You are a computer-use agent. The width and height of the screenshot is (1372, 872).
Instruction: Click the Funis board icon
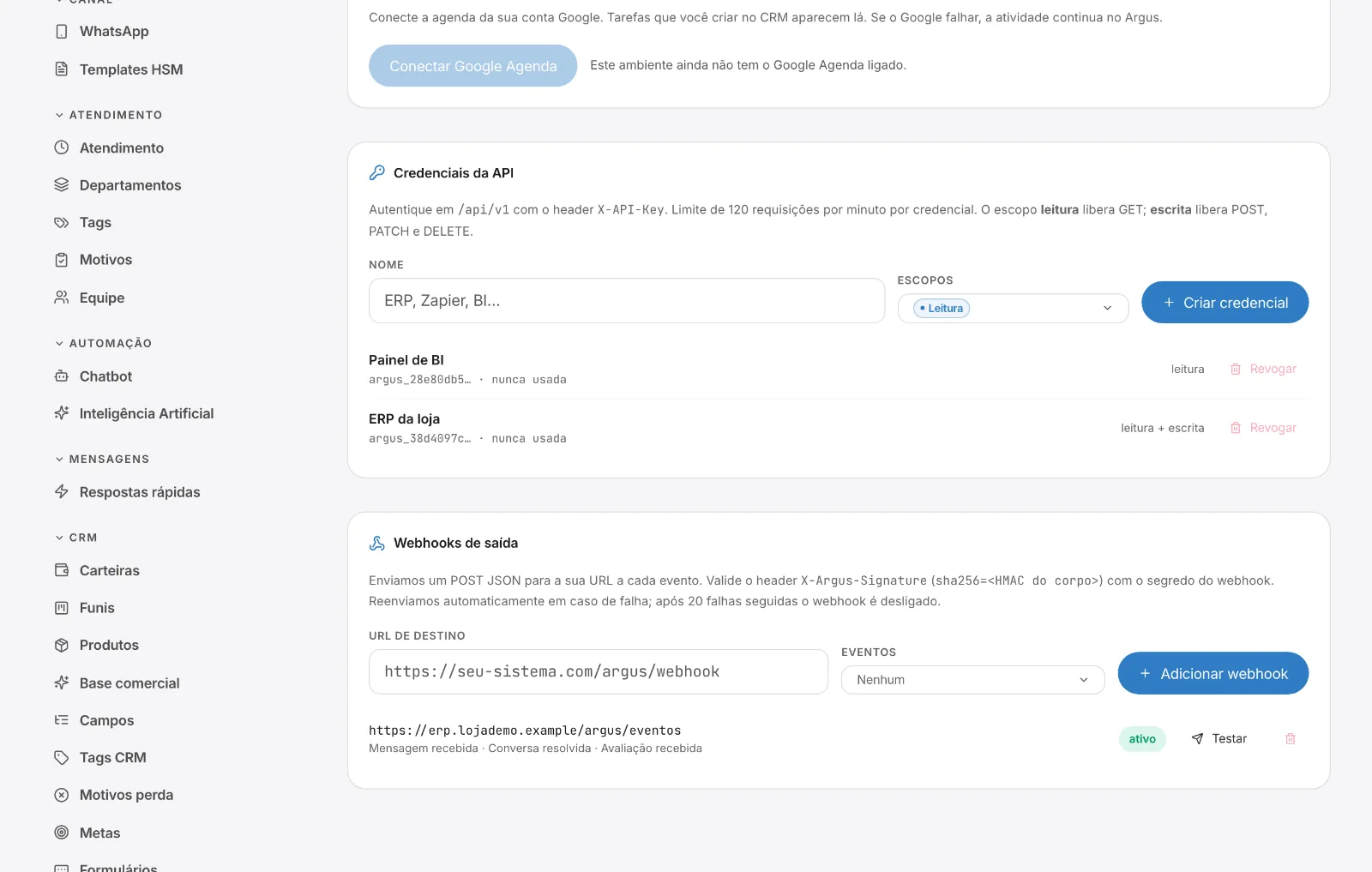61,608
